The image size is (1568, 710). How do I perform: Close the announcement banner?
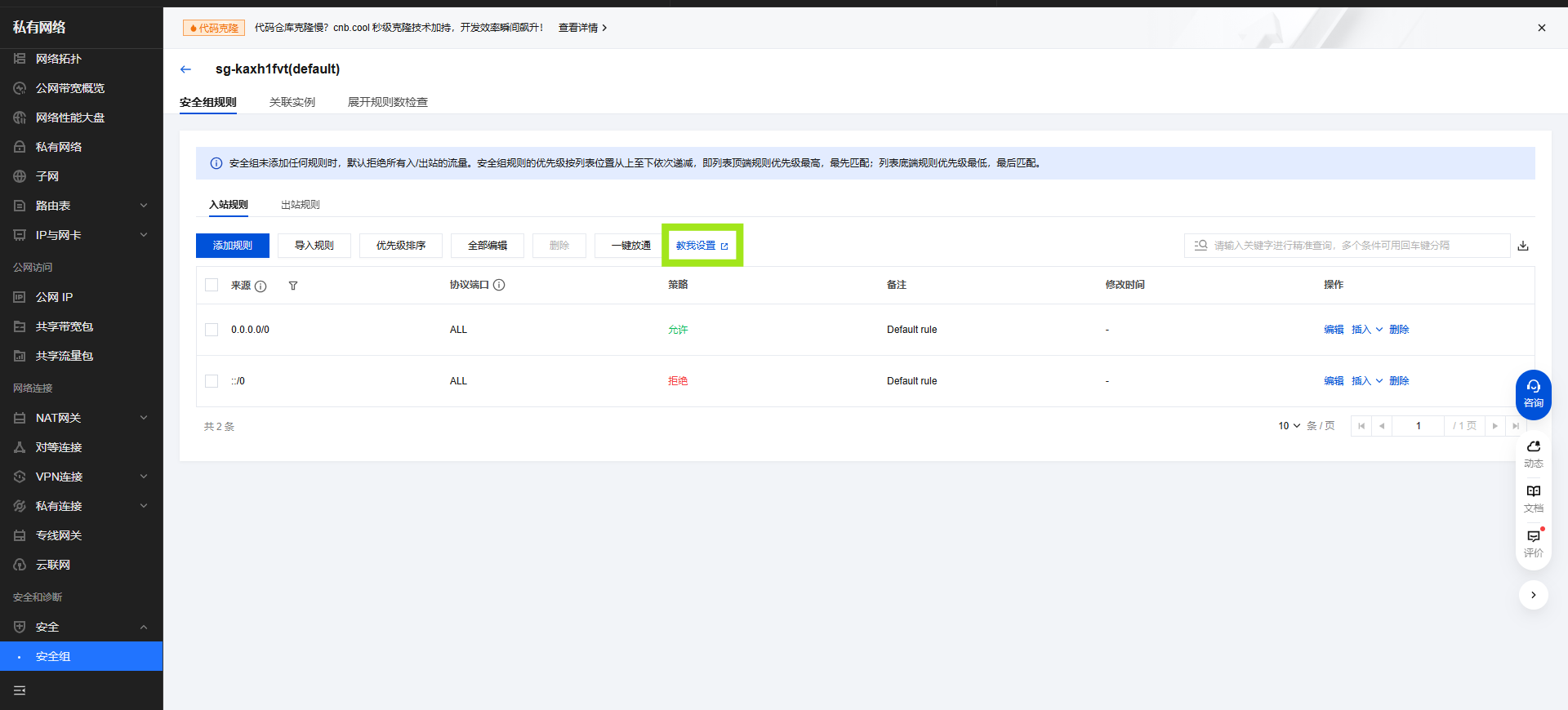1542,28
